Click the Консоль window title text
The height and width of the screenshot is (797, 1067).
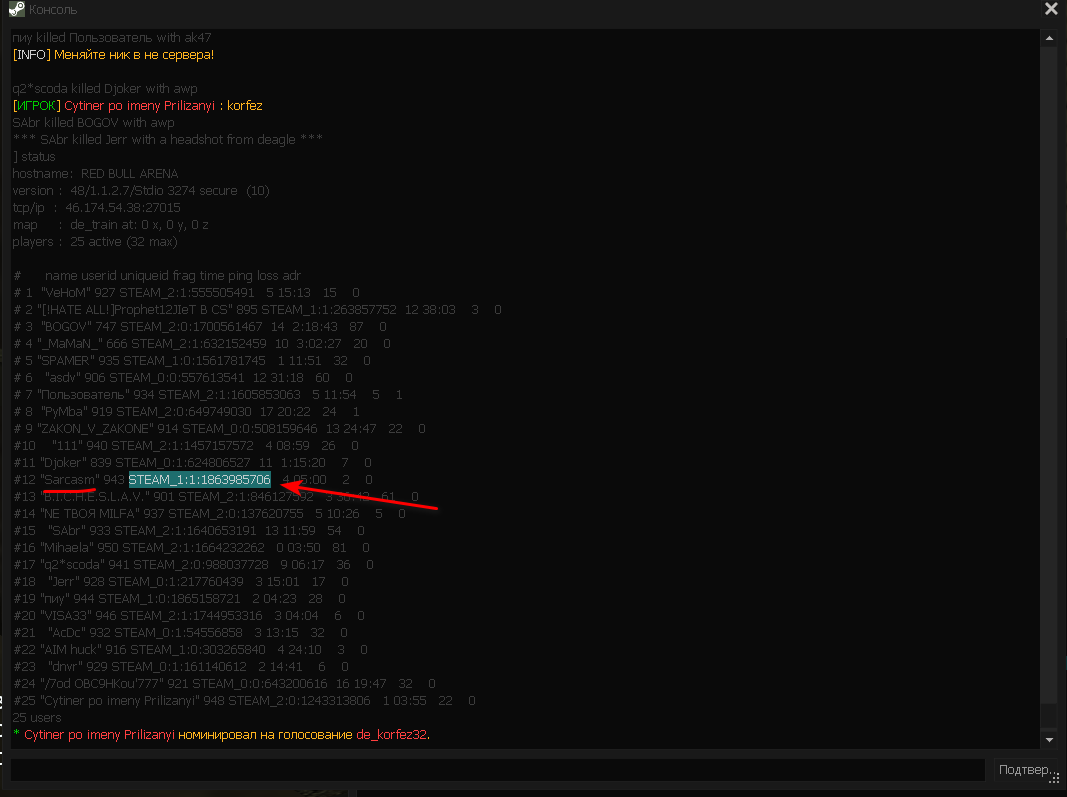[x=53, y=10]
